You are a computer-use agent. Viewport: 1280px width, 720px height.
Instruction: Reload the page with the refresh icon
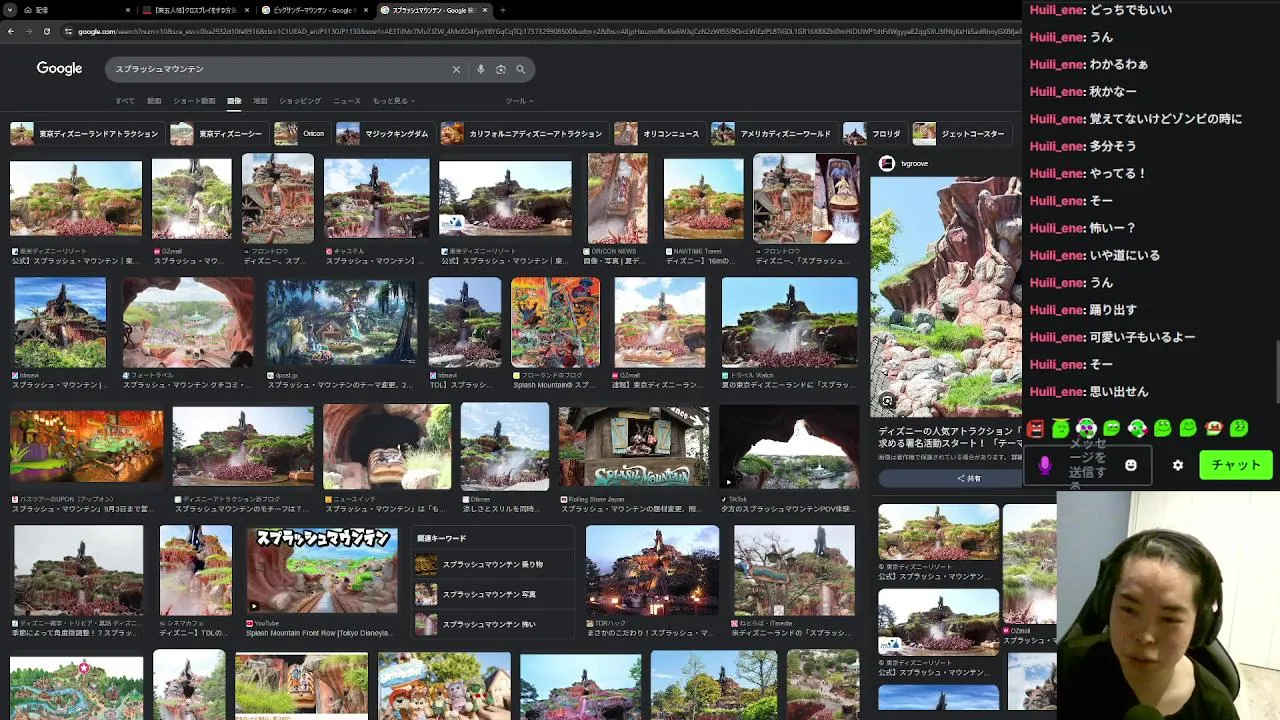tap(48, 31)
